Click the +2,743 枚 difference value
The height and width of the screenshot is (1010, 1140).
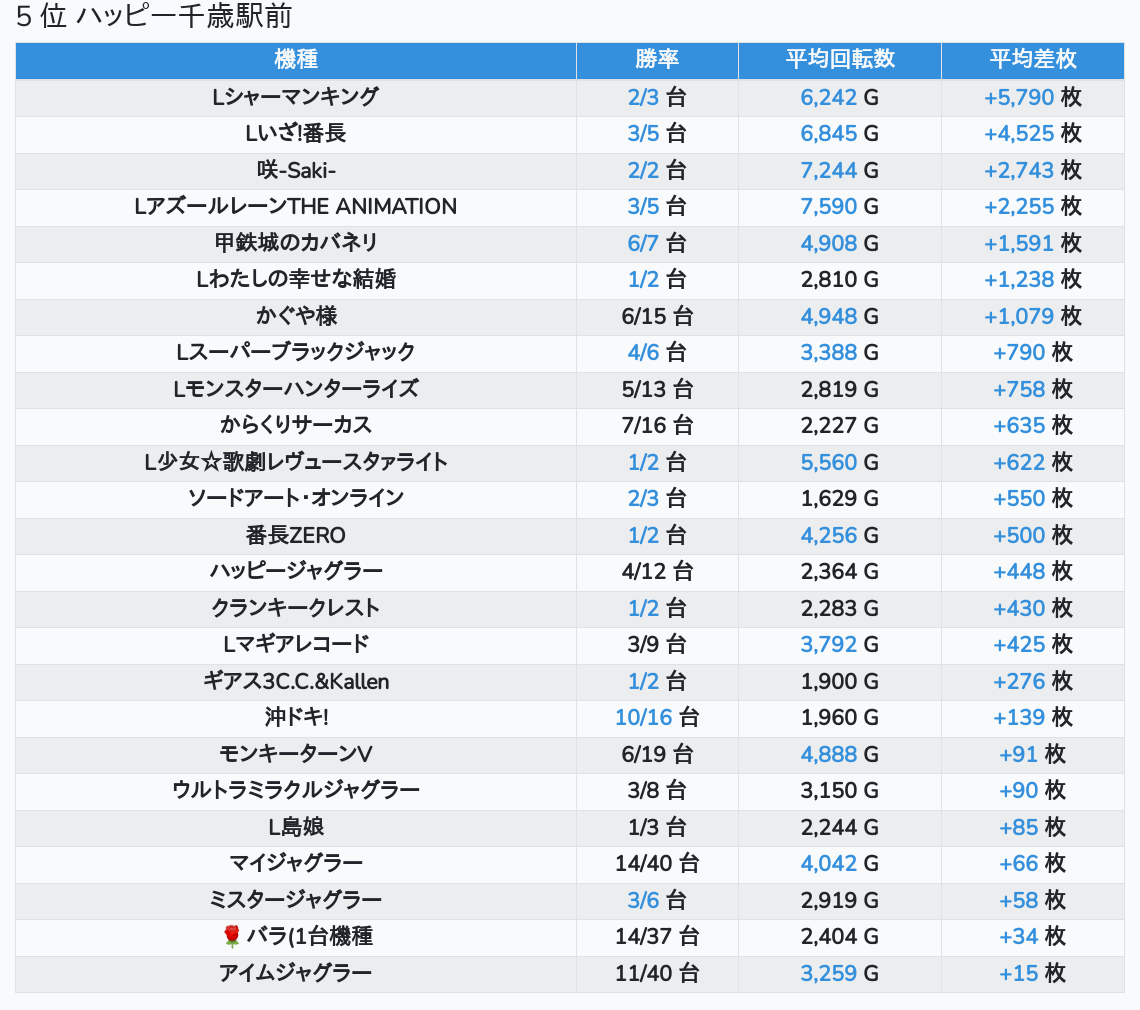coord(1032,170)
